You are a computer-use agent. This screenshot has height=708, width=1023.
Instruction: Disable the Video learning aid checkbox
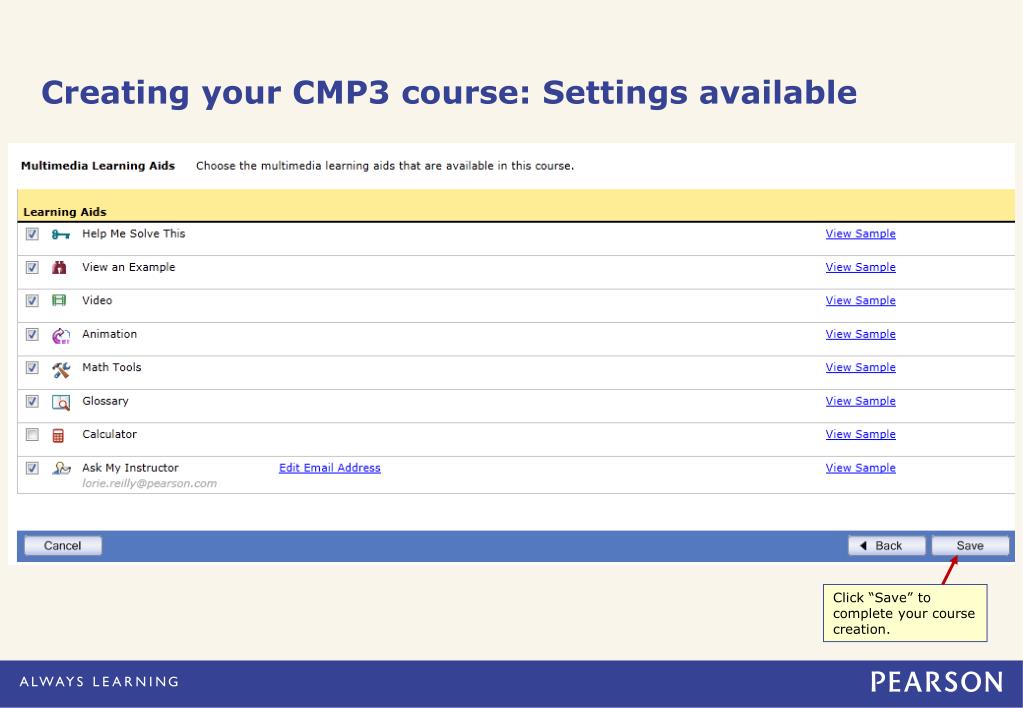[32, 301]
